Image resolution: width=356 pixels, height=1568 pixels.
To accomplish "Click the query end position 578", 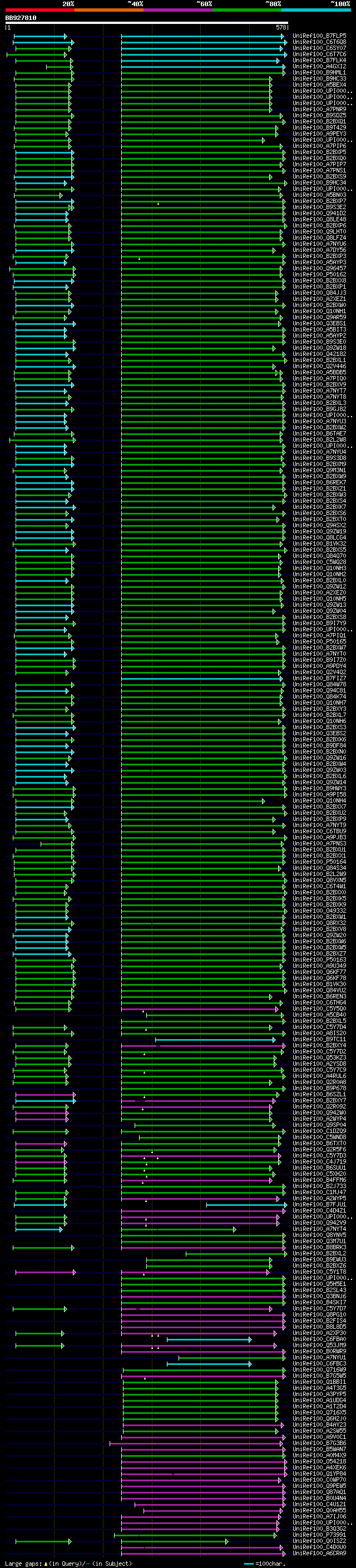I will coord(281,27).
